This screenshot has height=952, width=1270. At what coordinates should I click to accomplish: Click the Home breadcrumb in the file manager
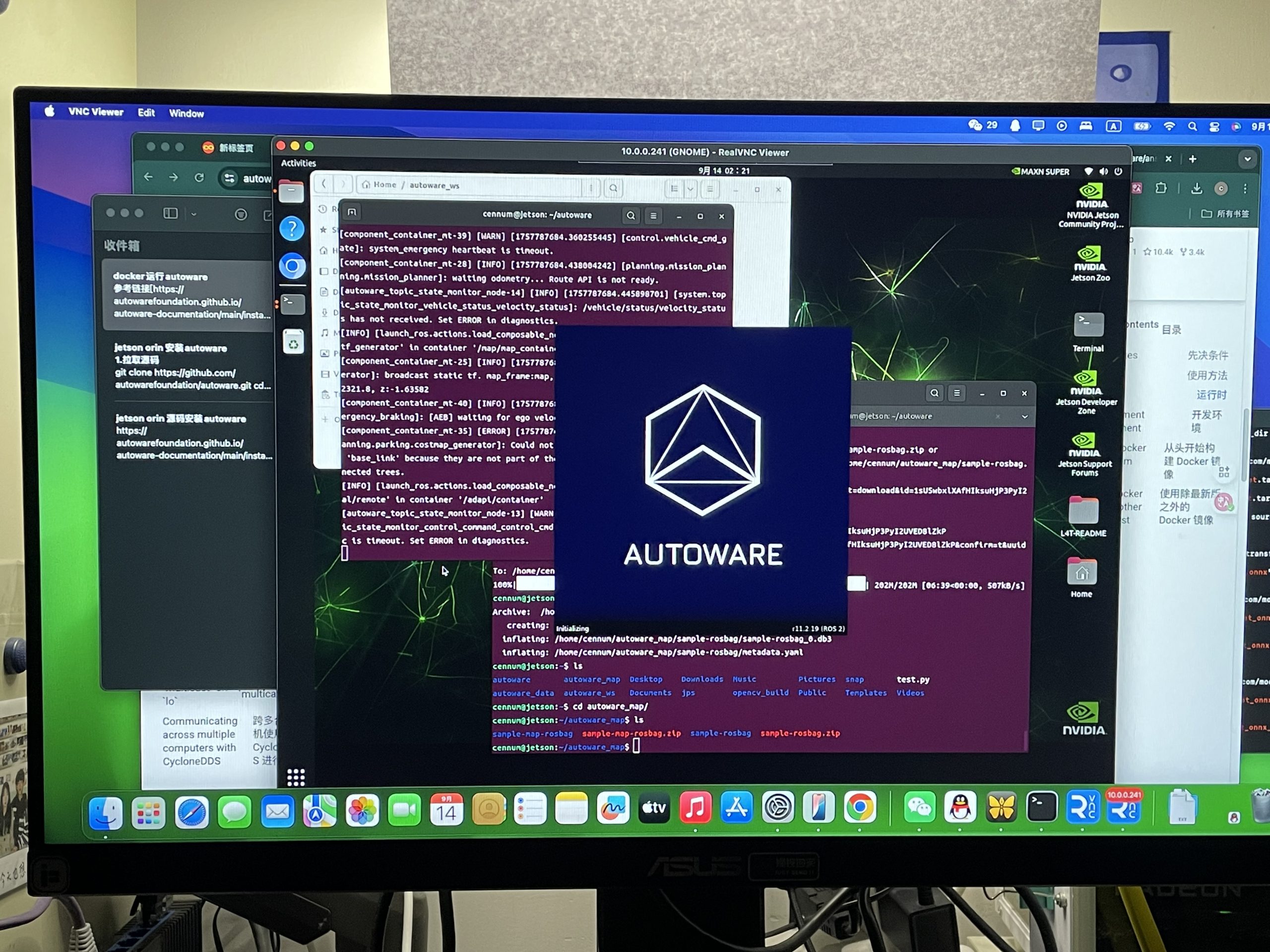pyautogui.click(x=380, y=185)
